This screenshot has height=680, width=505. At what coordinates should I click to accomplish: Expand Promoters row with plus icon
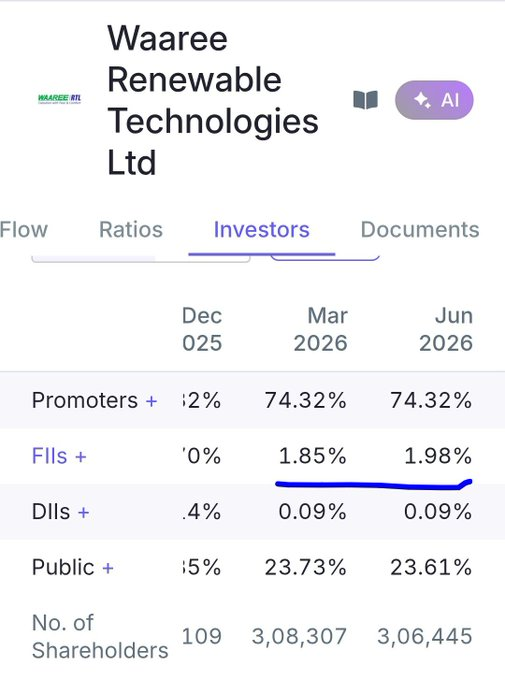click(151, 401)
